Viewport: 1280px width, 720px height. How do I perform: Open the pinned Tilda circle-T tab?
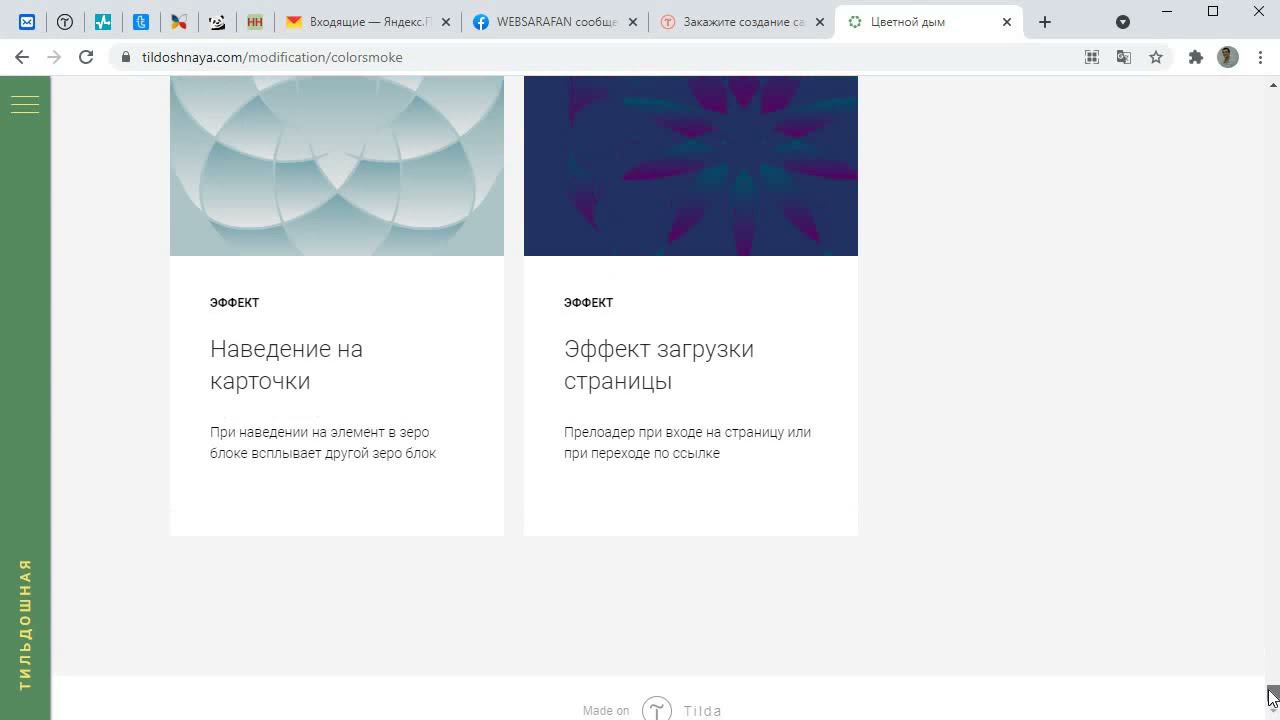pyautogui.click(x=65, y=22)
